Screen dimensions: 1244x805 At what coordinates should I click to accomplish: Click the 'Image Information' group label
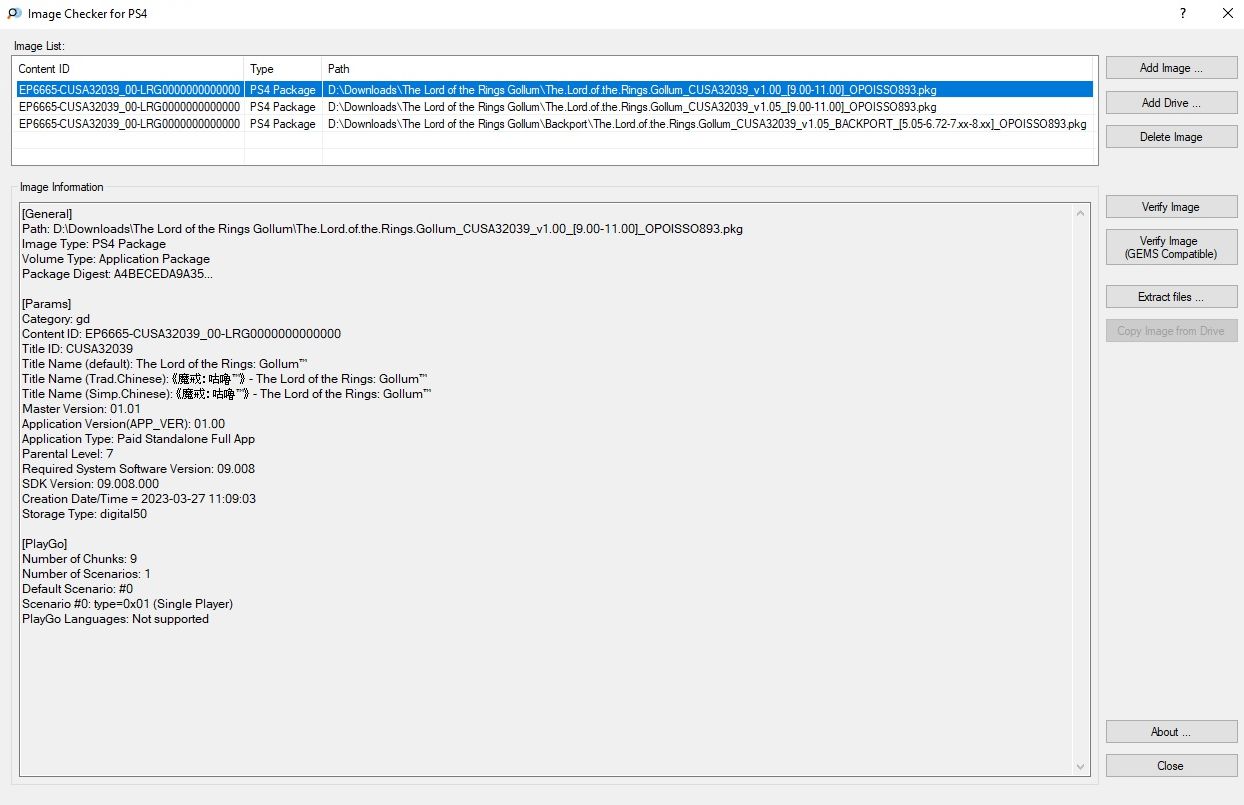click(62, 187)
